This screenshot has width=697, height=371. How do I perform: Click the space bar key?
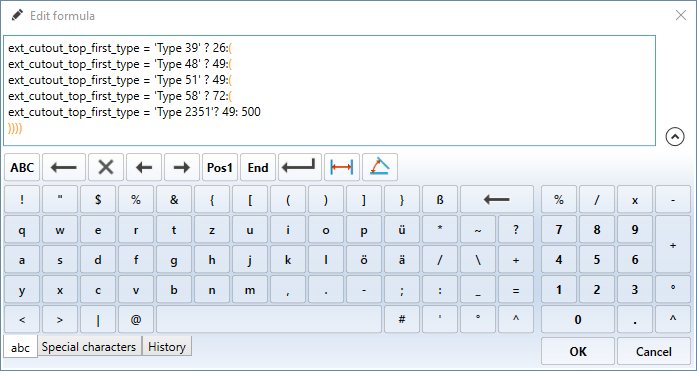[269, 319]
